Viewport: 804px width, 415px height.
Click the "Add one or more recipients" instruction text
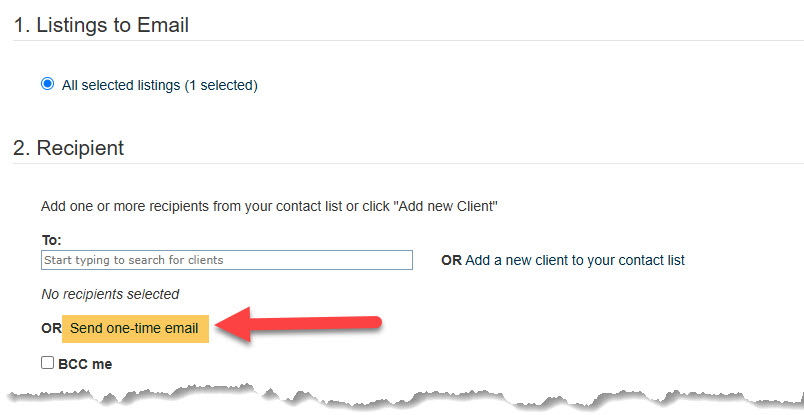(x=269, y=206)
